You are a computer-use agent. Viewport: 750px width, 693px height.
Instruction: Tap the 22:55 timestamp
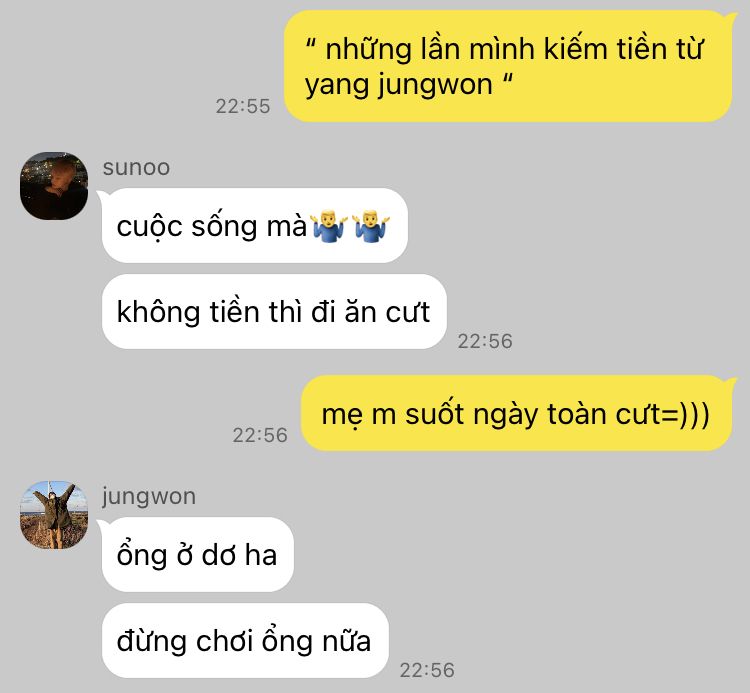click(x=243, y=106)
